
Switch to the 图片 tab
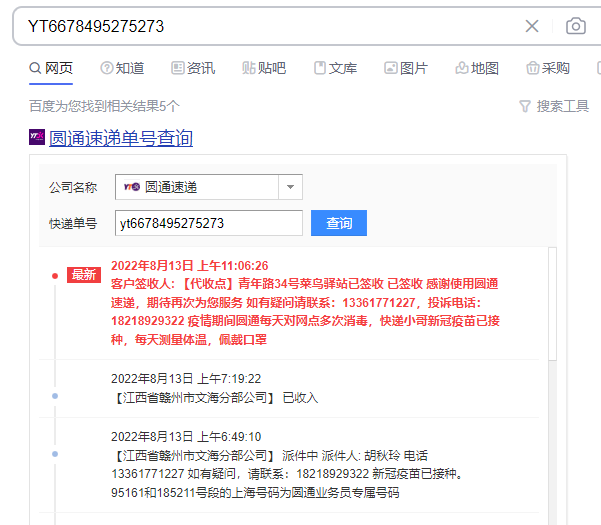406,68
